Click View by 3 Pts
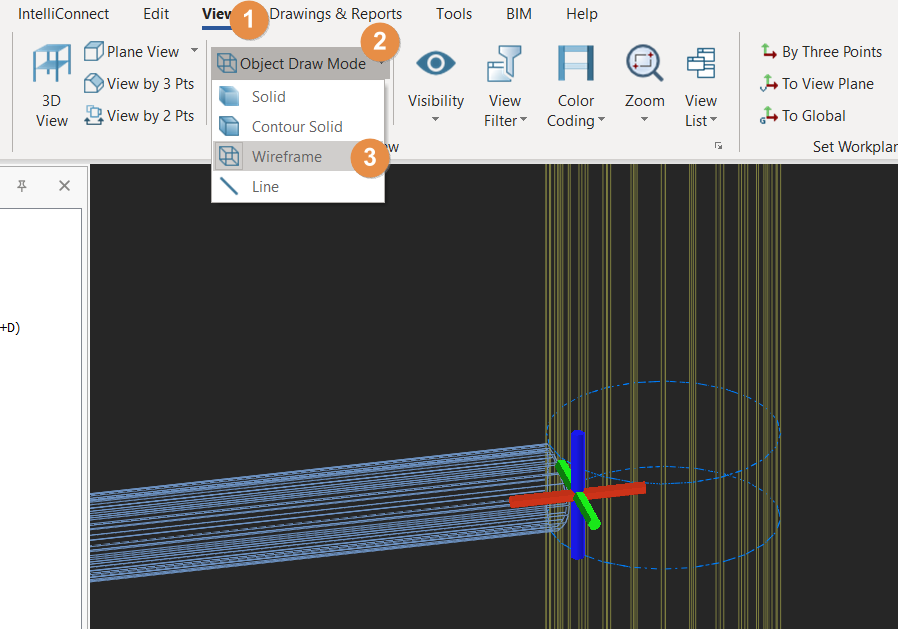Viewport: 898px width, 629px height. coord(139,84)
